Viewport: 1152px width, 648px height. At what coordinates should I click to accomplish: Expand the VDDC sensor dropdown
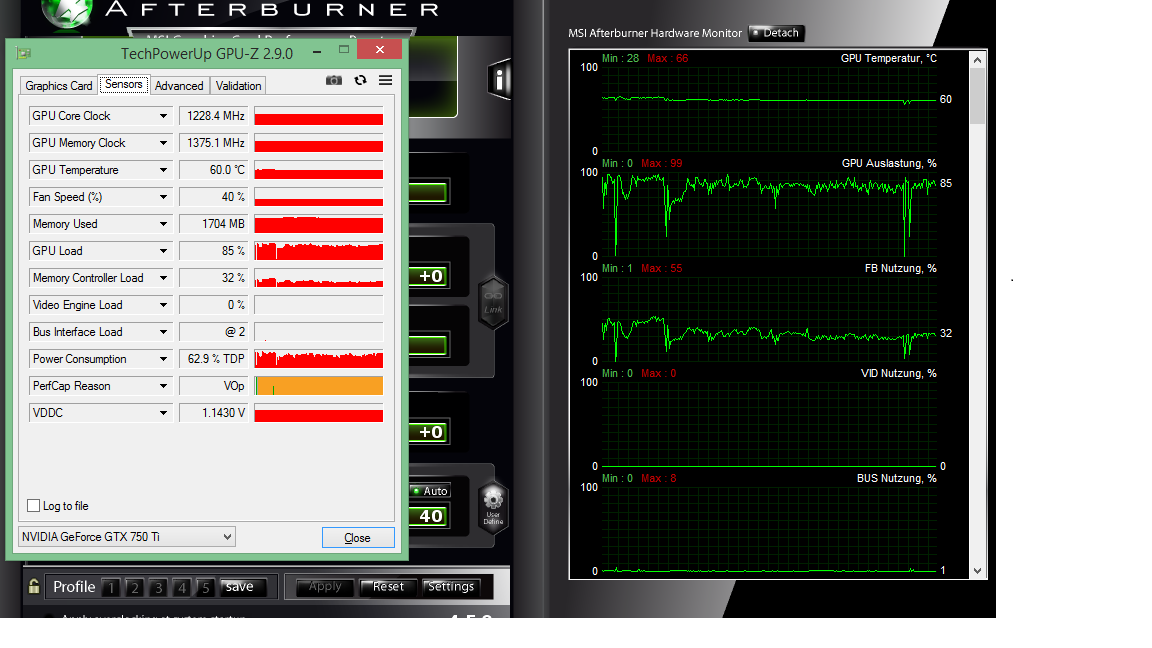point(163,413)
